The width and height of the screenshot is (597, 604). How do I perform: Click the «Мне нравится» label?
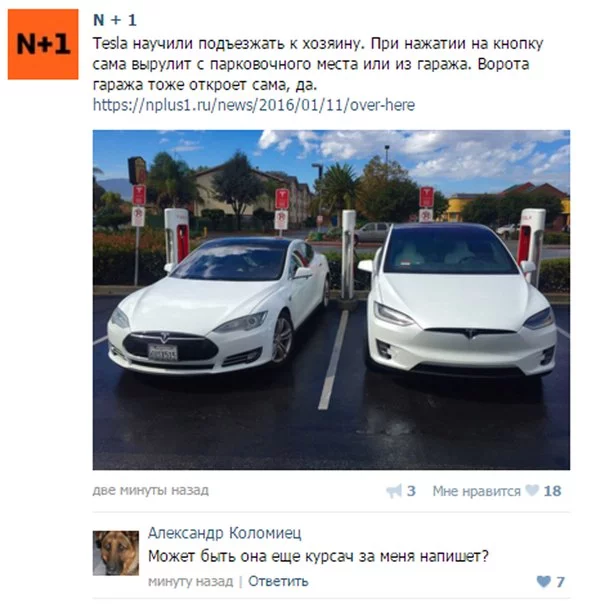pos(476,491)
